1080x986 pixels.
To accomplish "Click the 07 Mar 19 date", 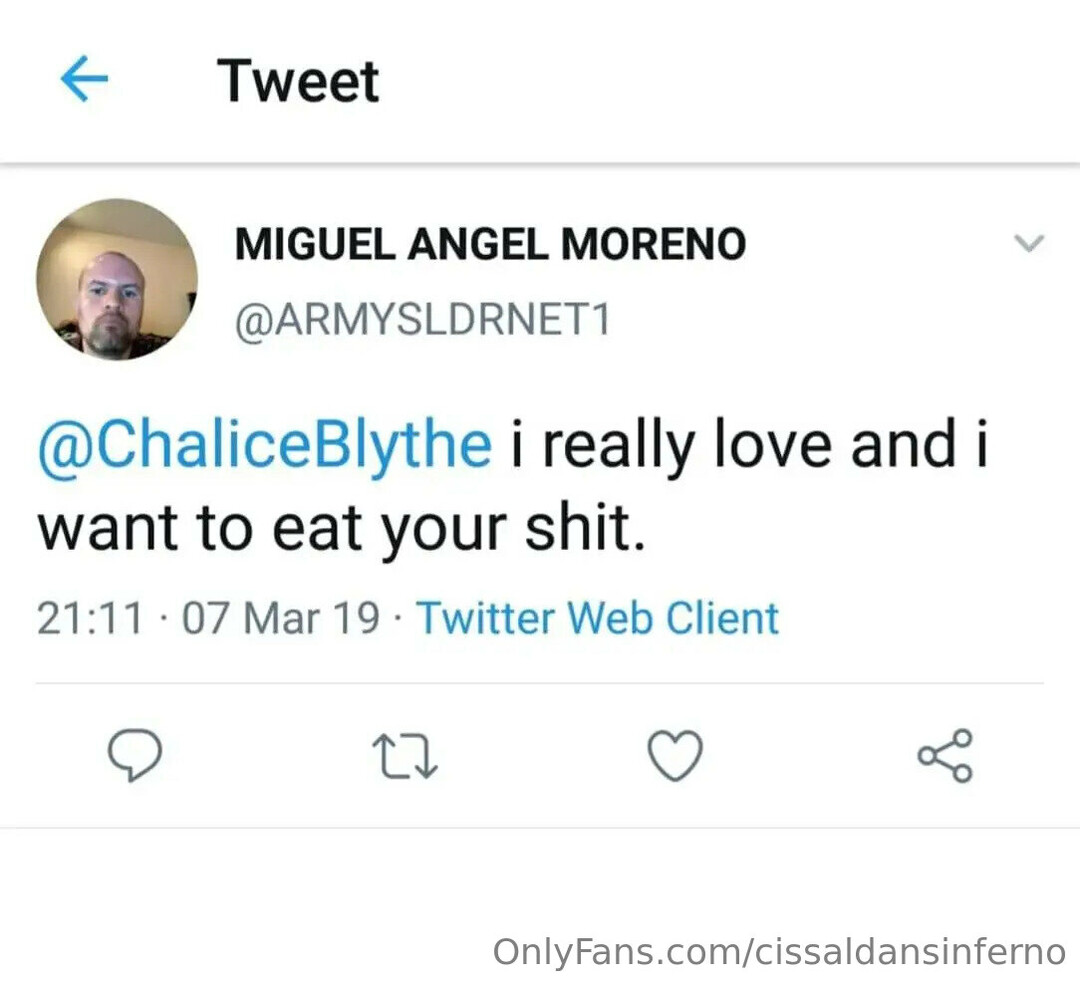I will click(282, 619).
